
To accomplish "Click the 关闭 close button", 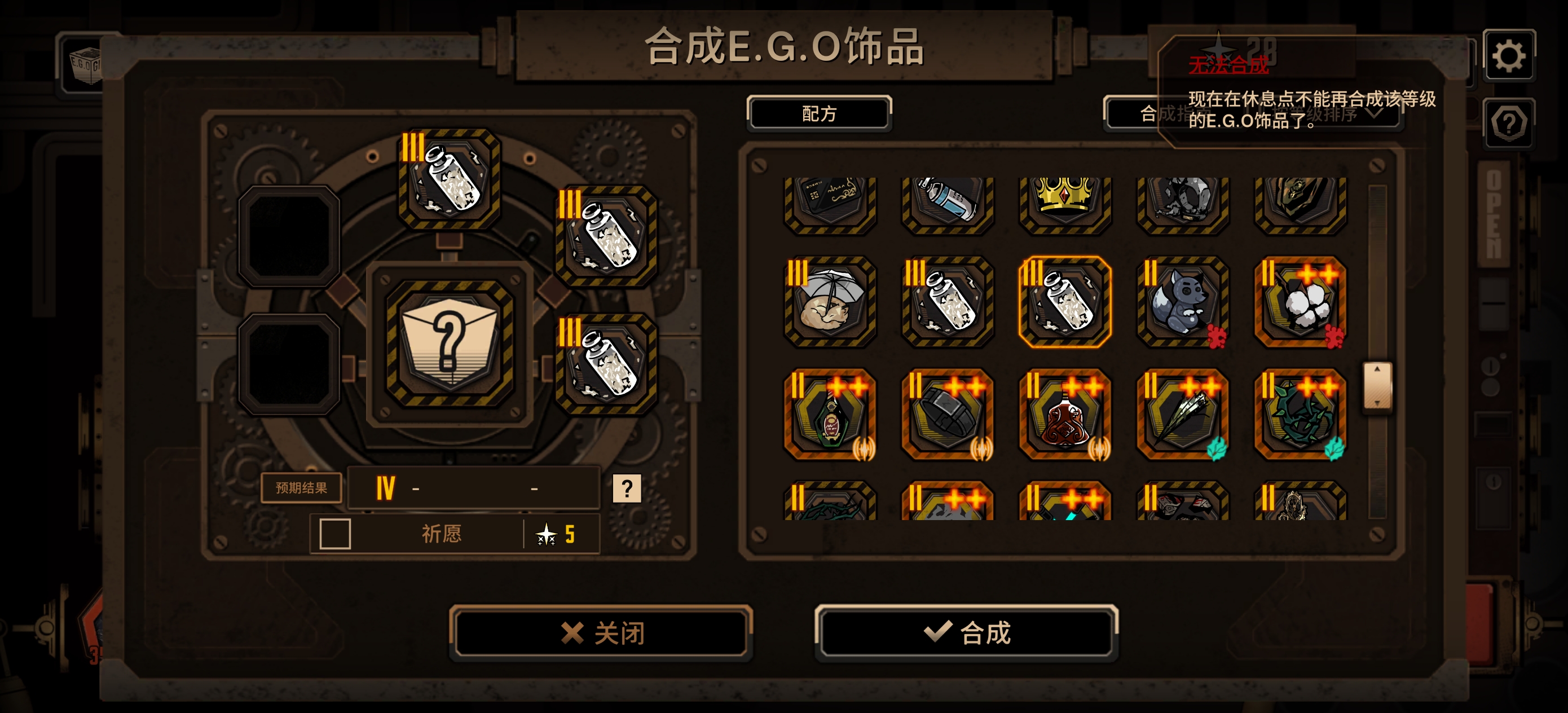I will click(x=601, y=633).
